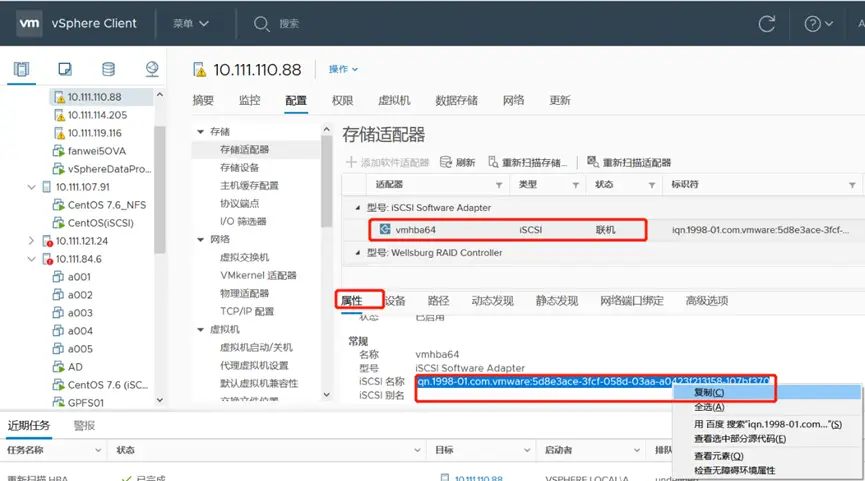Open 虚拟交换机 in the config menu
The image size is (865, 481).
click(244, 257)
